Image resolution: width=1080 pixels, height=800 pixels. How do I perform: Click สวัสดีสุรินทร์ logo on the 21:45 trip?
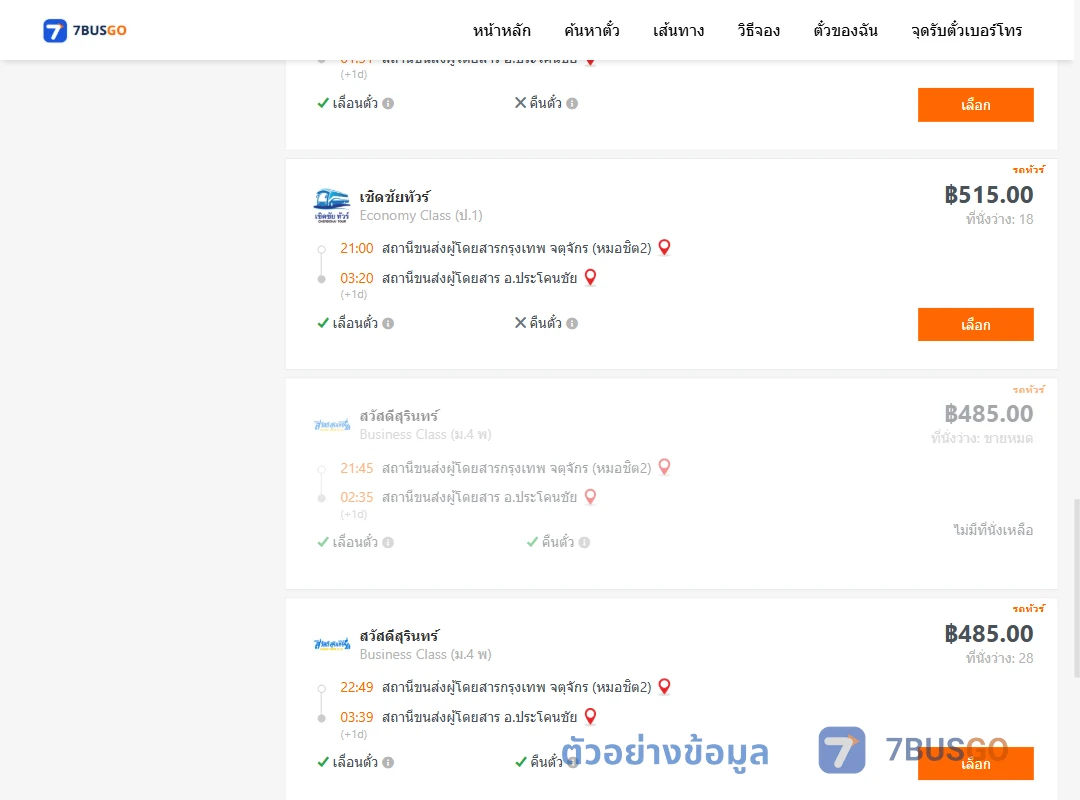pos(331,424)
